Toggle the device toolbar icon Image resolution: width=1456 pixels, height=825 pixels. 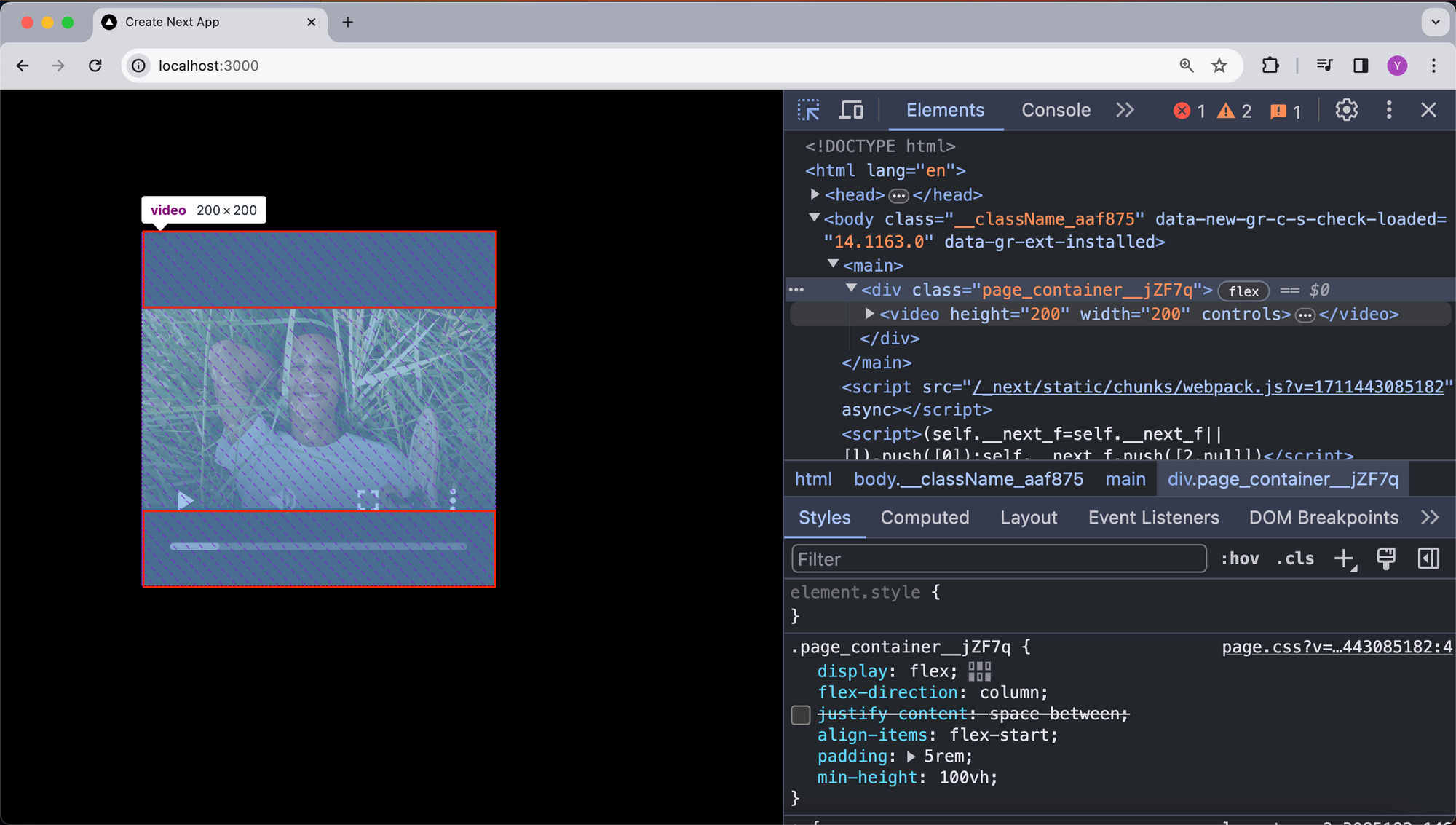[850, 110]
